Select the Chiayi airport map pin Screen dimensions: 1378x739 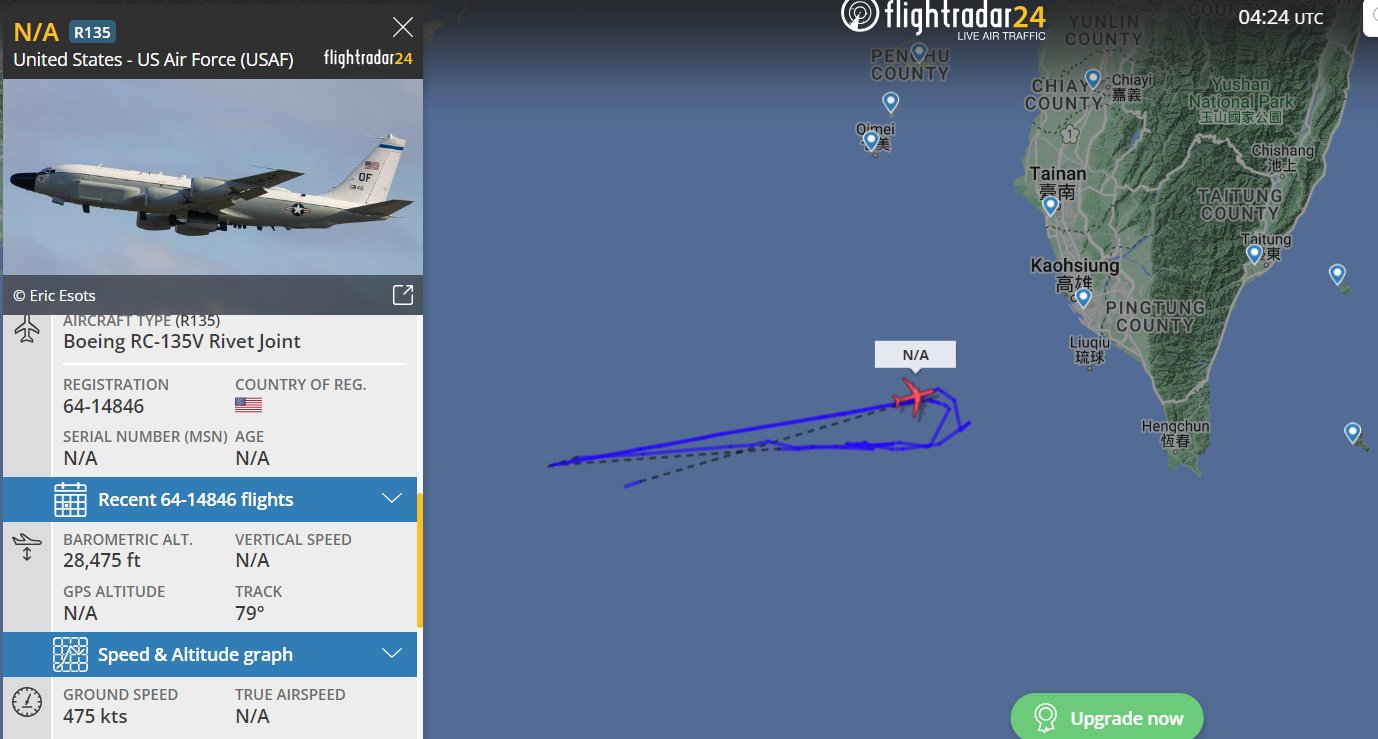1093,78
